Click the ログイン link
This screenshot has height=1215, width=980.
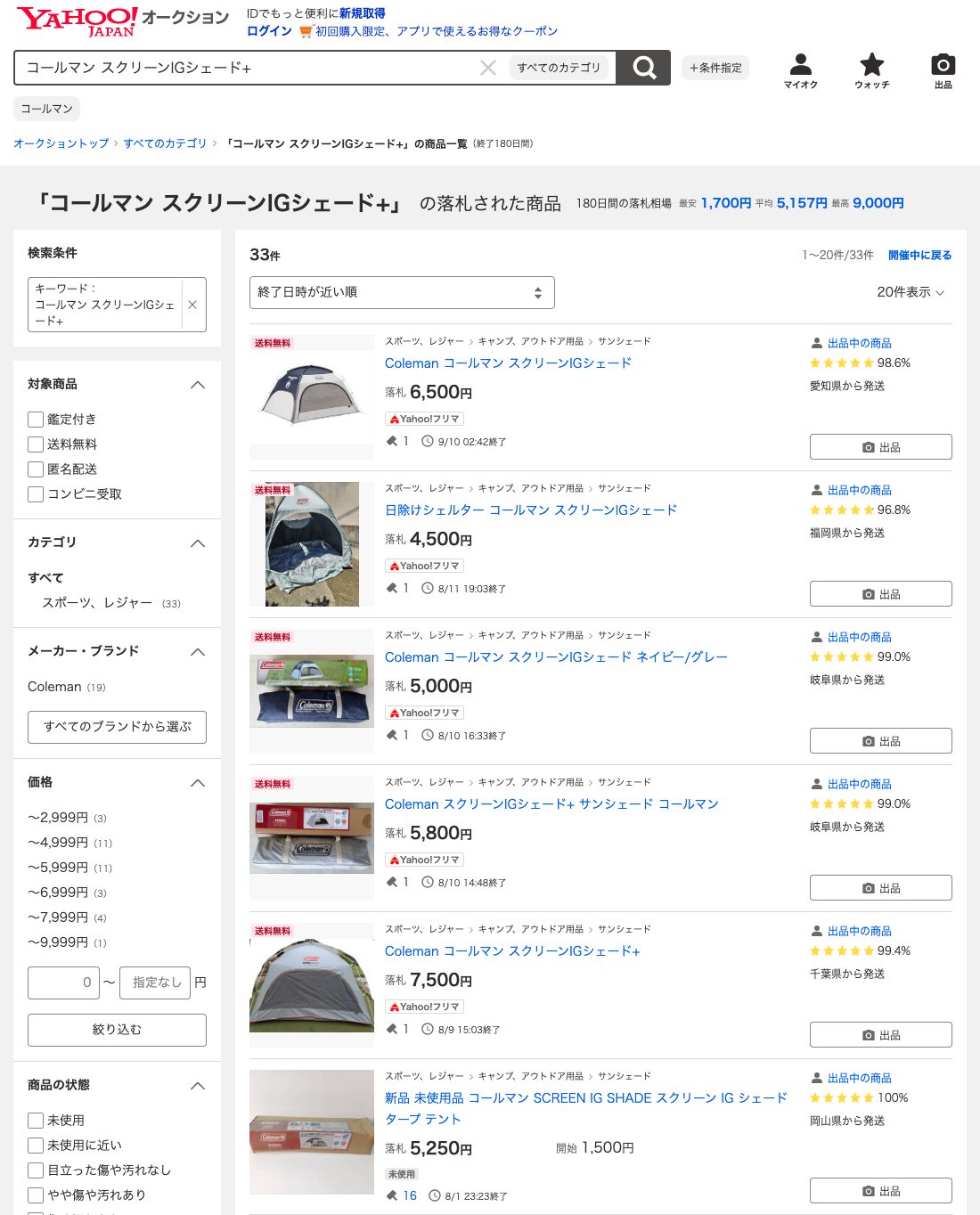pos(269,31)
